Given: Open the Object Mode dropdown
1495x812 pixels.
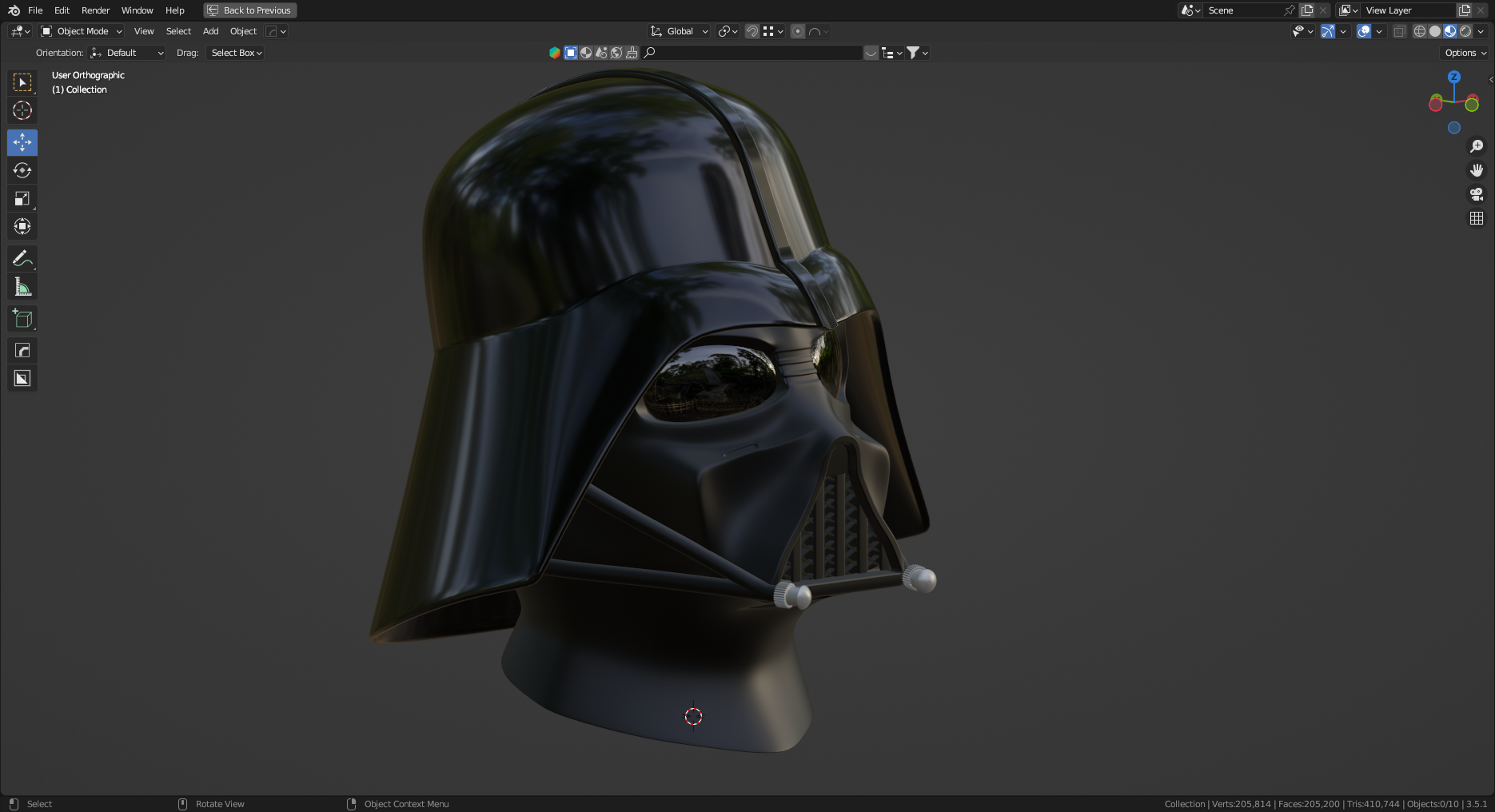Looking at the screenshot, I should coord(82,31).
